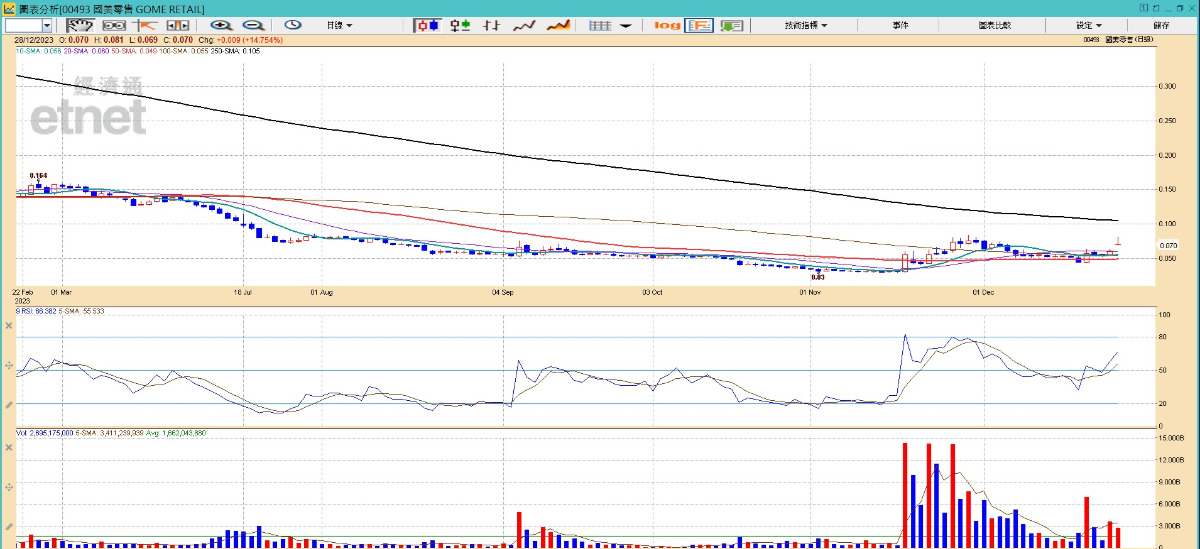Open the 設定 dropdown menu
Screen dimensions: 1200x549
click(1089, 24)
